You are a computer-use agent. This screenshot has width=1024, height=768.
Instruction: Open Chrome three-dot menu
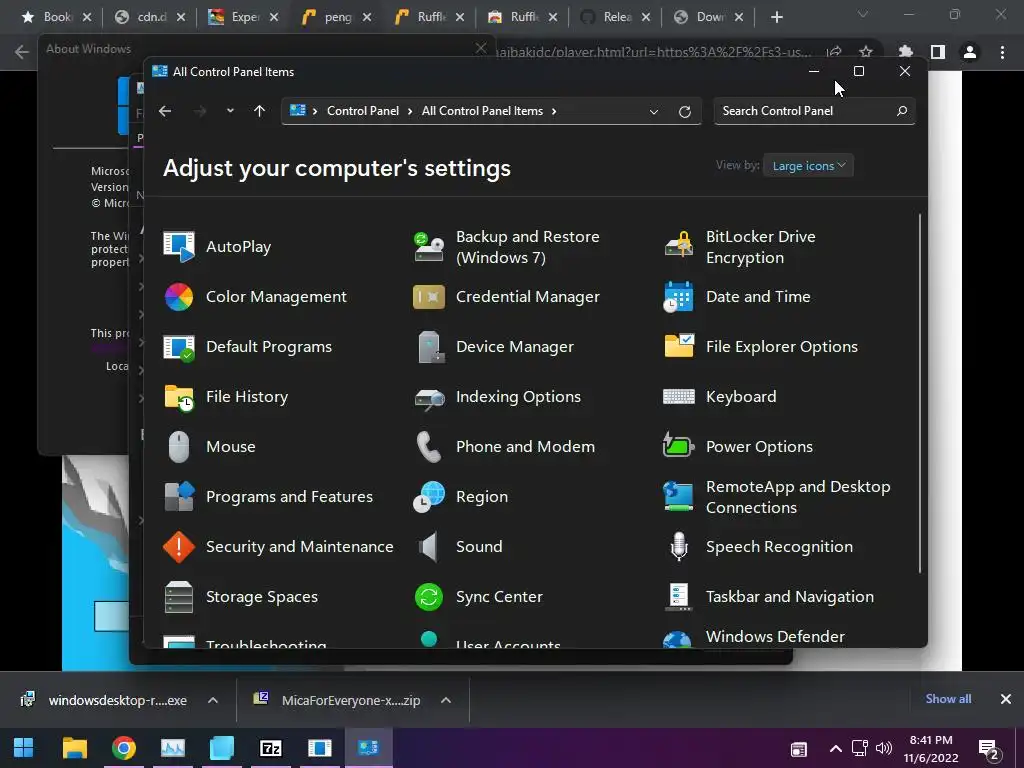(1002, 52)
